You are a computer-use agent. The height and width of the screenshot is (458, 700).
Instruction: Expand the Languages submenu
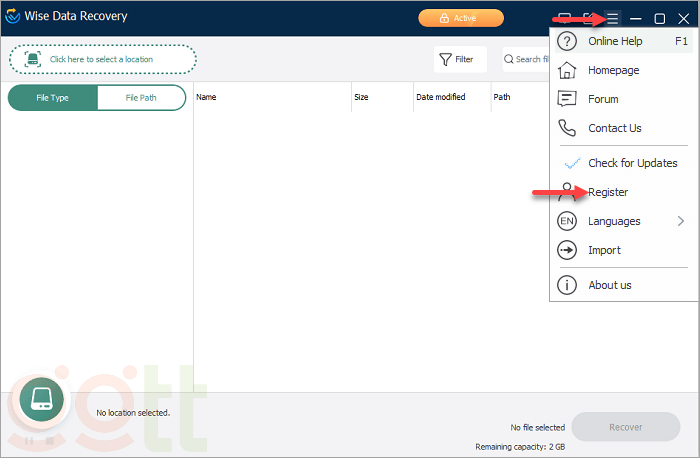tap(680, 221)
